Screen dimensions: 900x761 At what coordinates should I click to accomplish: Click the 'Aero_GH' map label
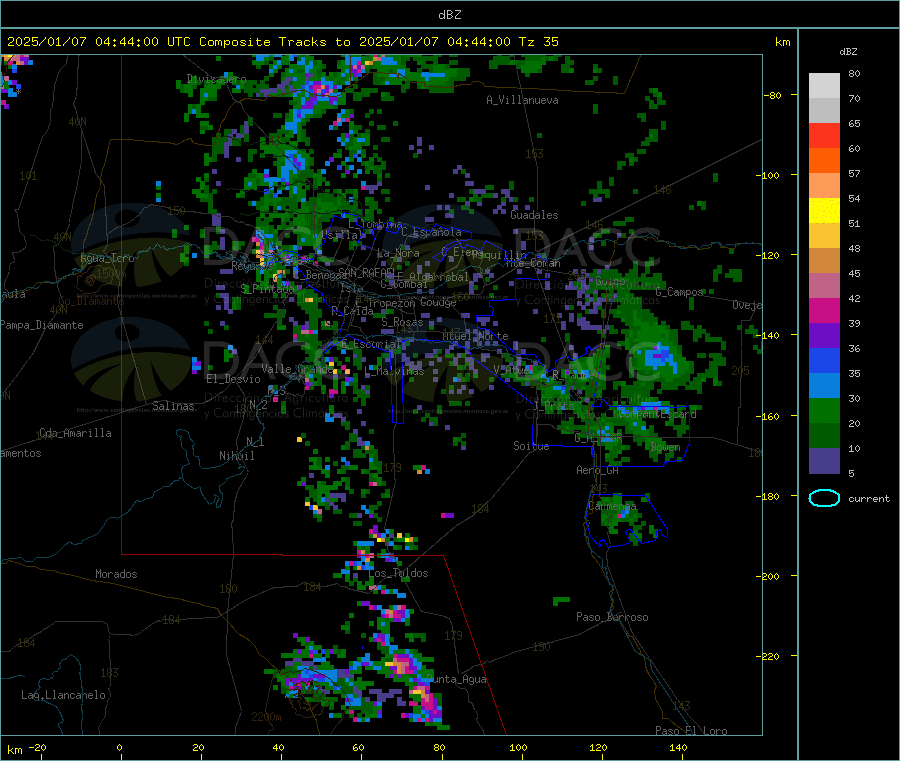[x=598, y=470]
